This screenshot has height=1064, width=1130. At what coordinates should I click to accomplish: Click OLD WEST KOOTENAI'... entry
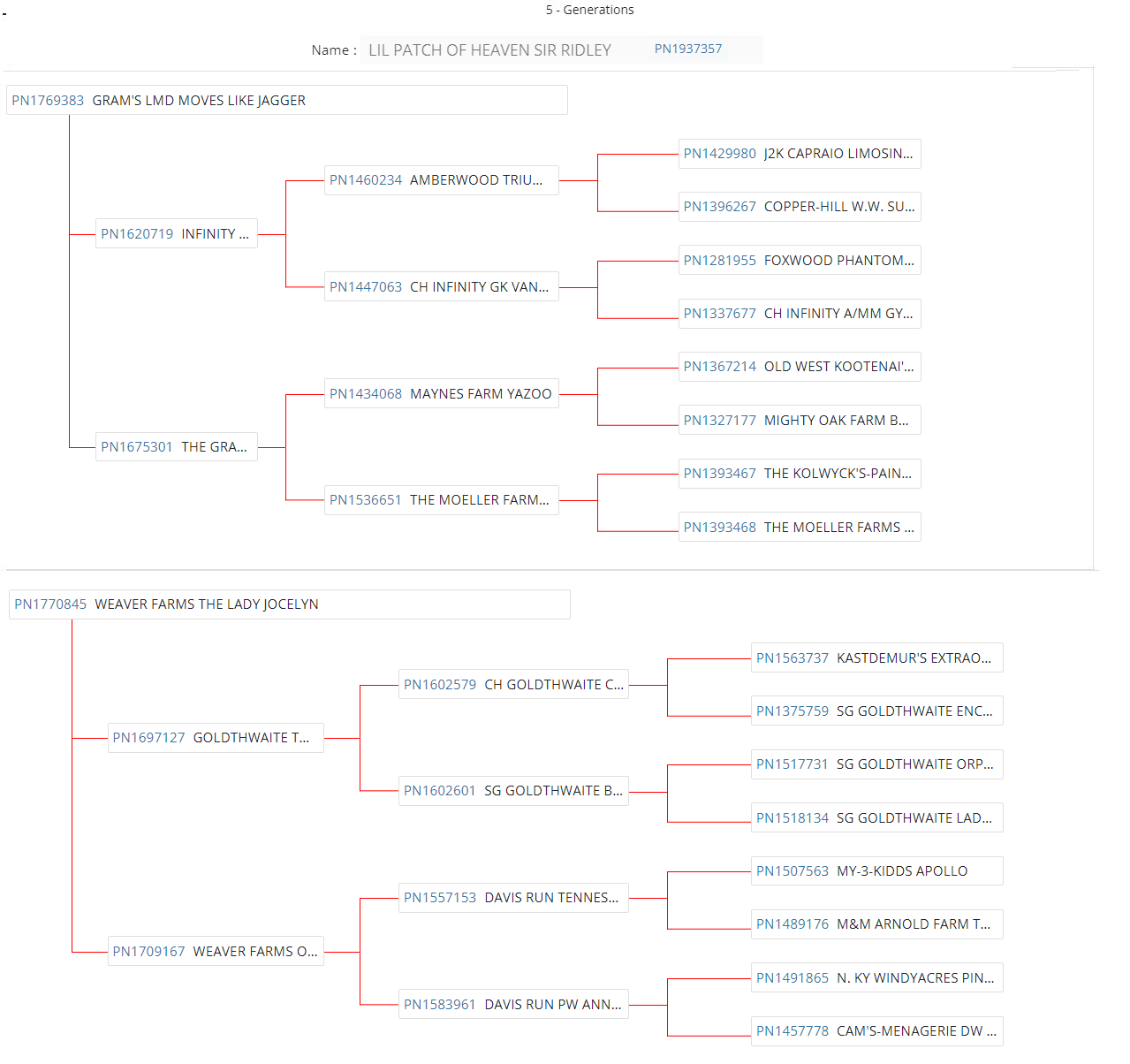(x=799, y=367)
